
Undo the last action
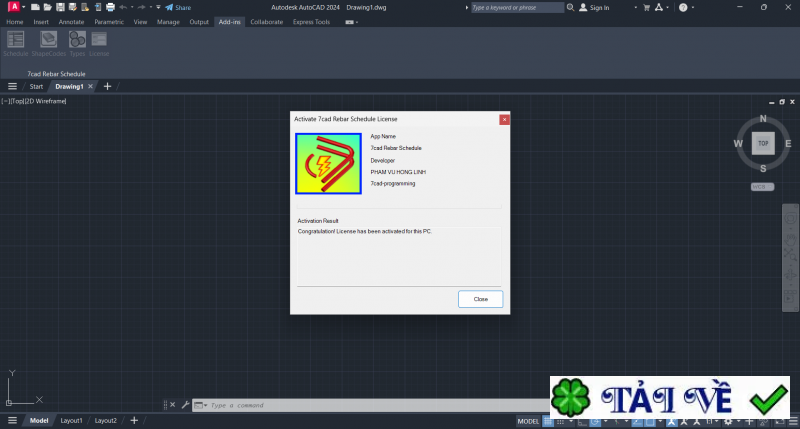click(123, 7)
